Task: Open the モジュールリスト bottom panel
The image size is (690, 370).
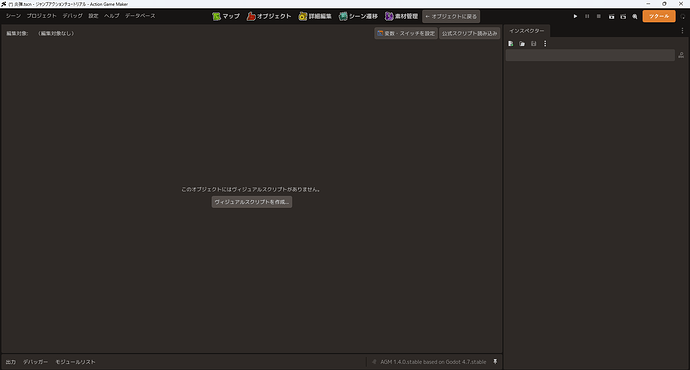Action: coord(75,362)
